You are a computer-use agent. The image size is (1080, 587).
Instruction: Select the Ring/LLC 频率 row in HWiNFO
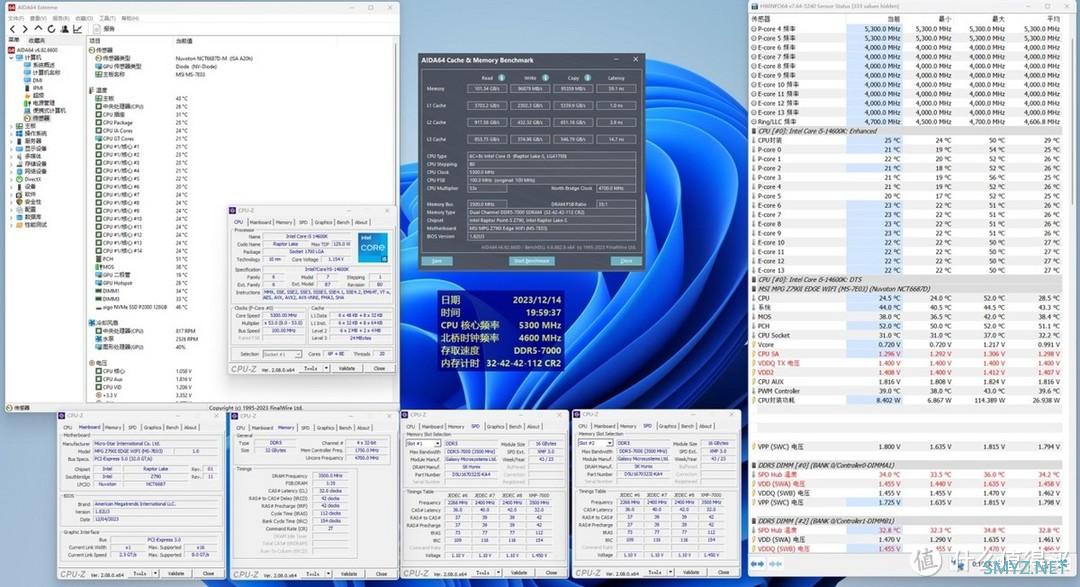pyautogui.click(x=906, y=121)
